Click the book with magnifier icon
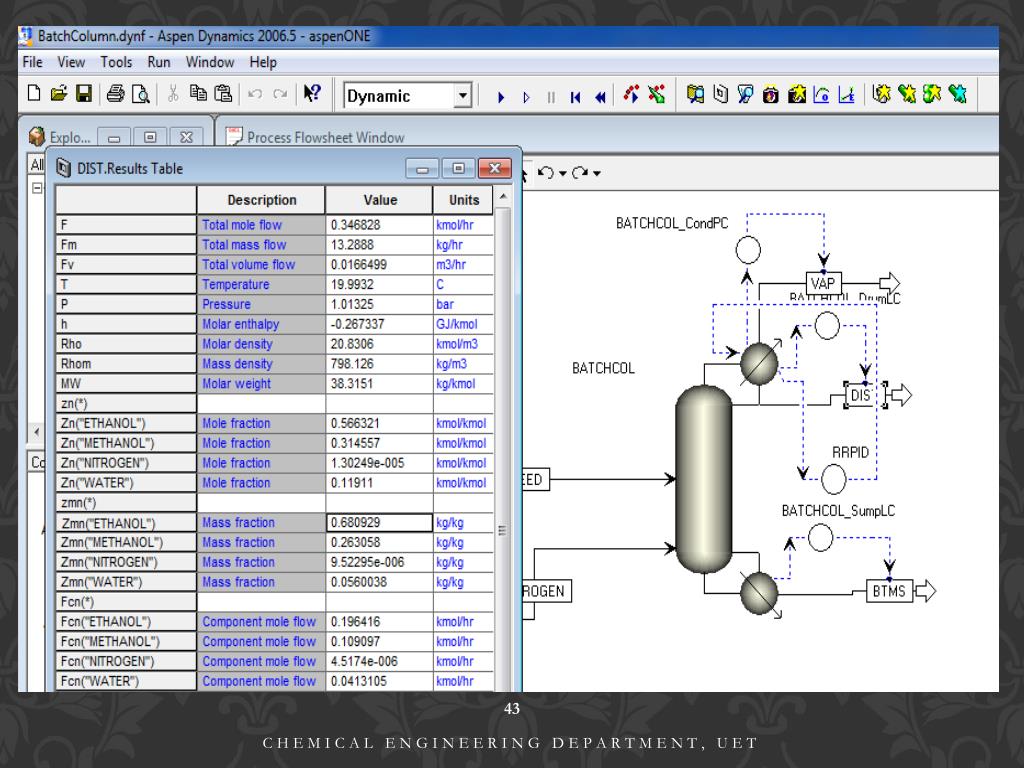 696,95
